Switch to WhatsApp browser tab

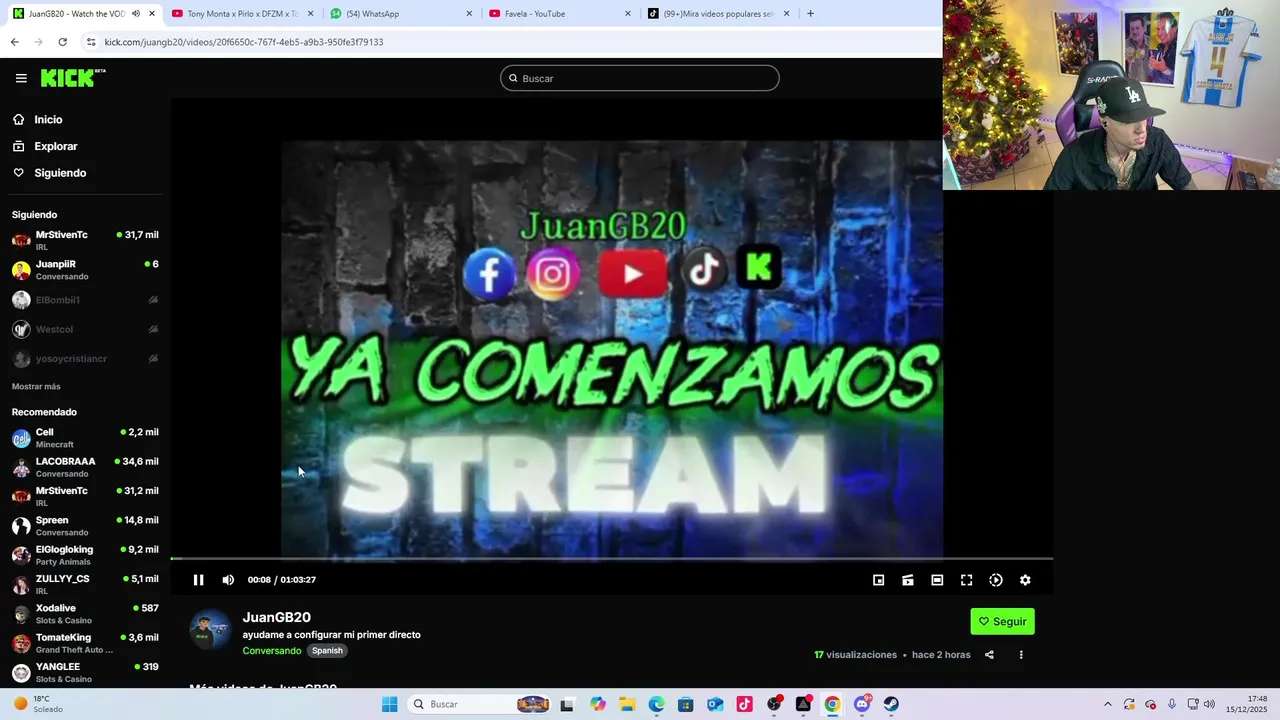(401, 14)
